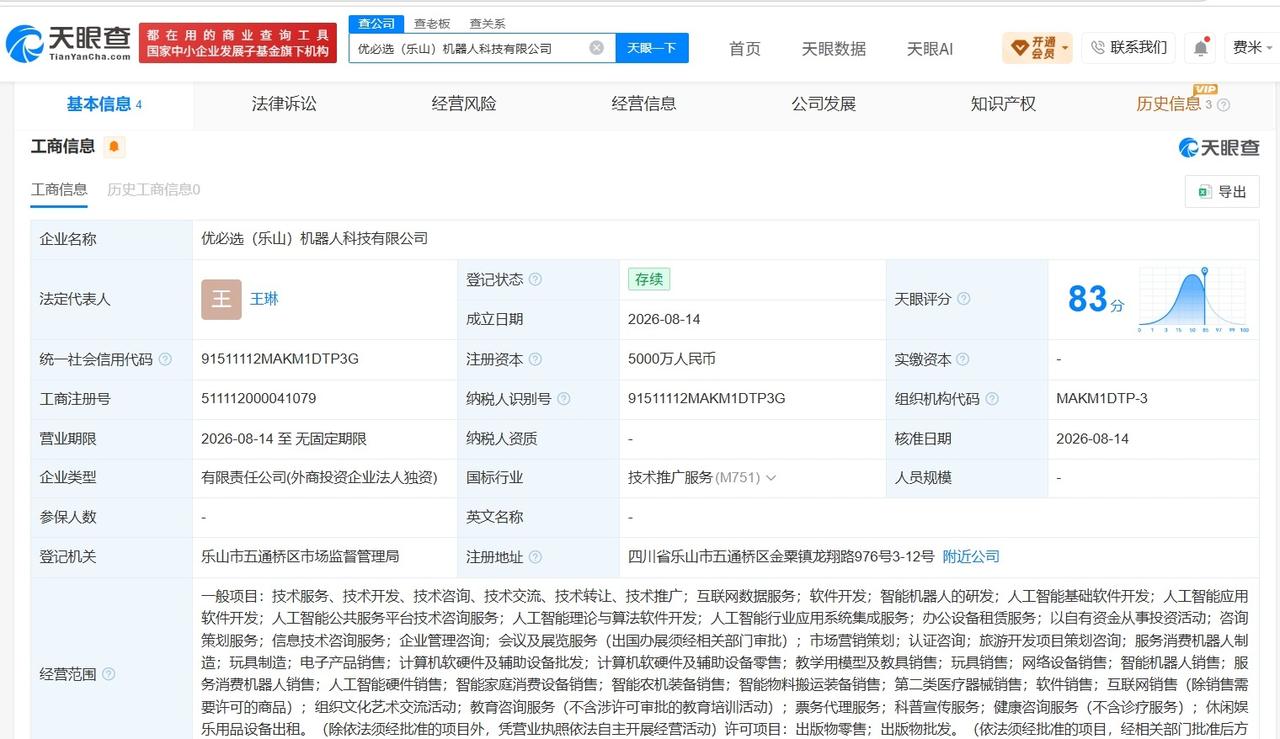Image resolution: width=1280 pixels, height=739 pixels.
Task: Click help icon beside 注册地址
Action: 535,557
